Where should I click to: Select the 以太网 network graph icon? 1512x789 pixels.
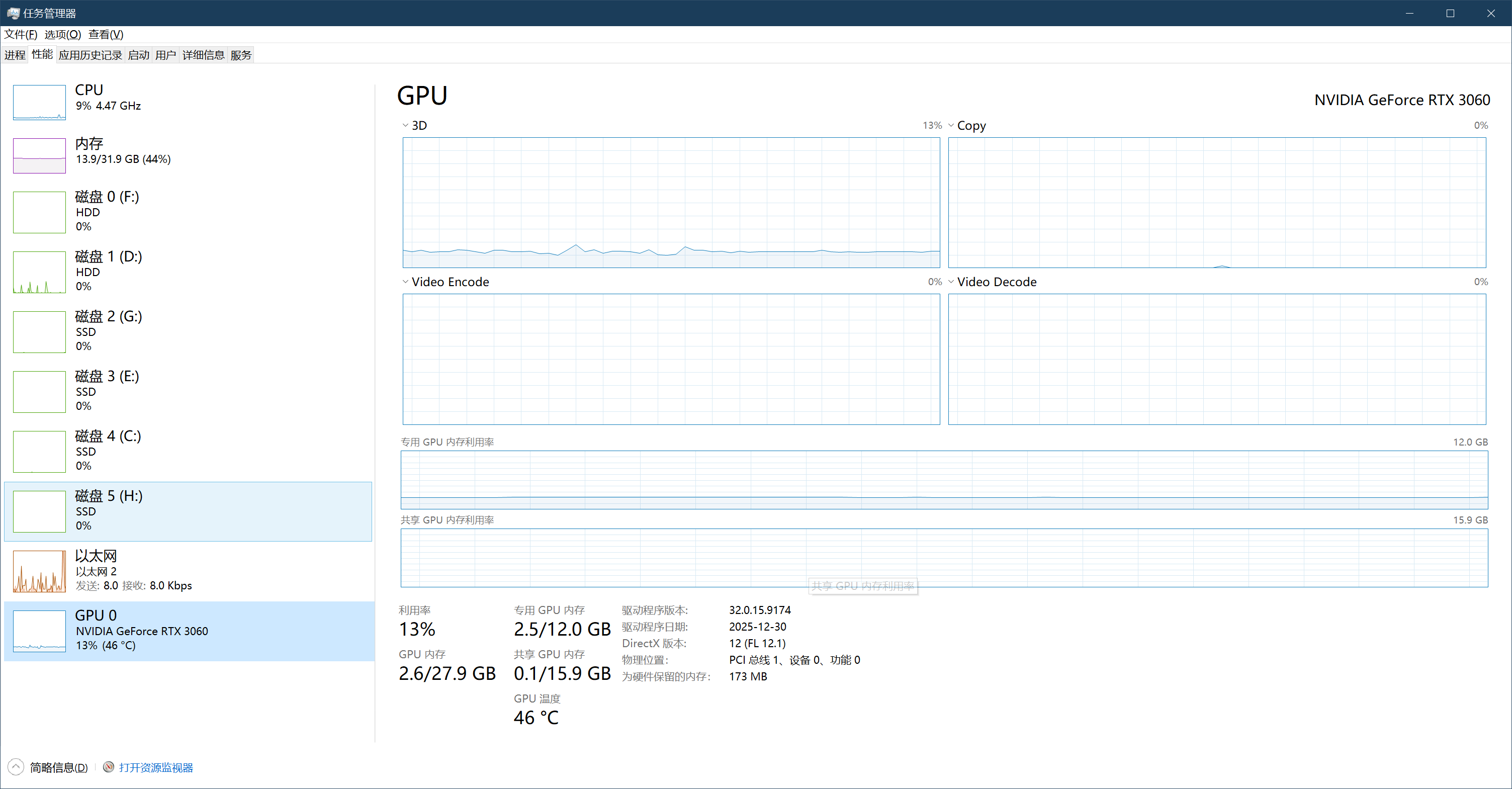click(39, 571)
